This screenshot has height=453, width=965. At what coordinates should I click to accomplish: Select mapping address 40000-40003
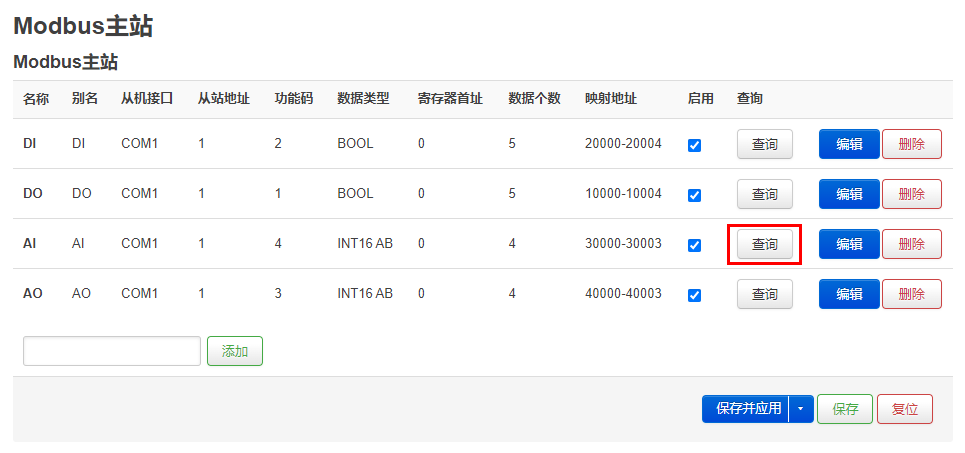[x=623, y=294]
